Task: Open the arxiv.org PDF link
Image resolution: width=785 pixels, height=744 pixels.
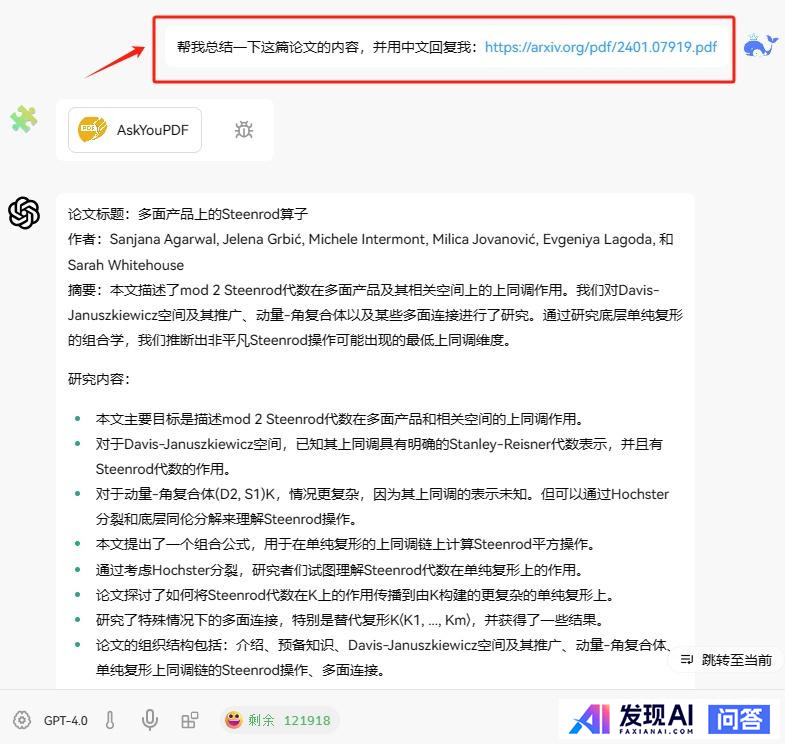Action: 600,47
